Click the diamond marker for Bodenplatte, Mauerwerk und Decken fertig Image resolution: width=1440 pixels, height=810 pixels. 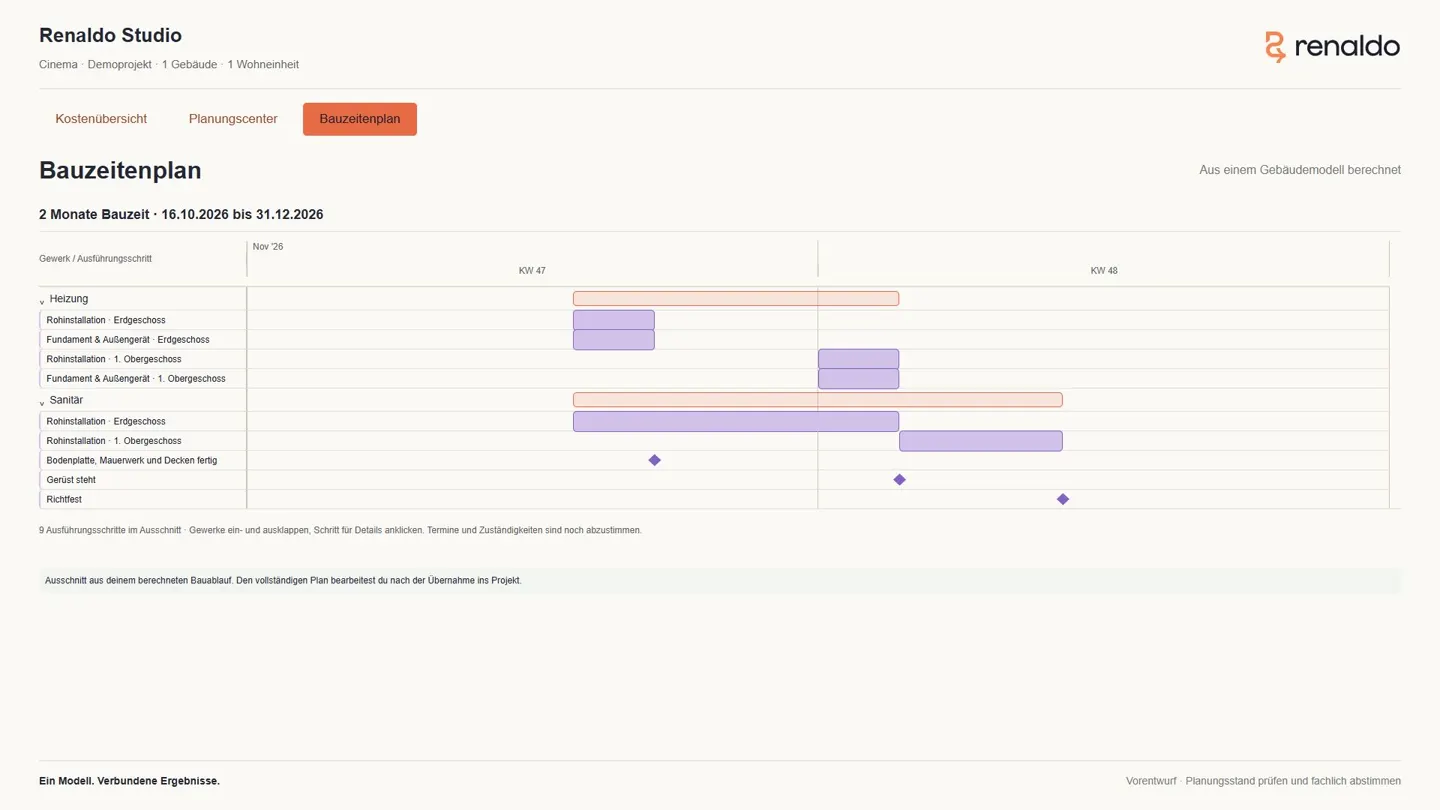pyautogui.click(x=654, y=460)
